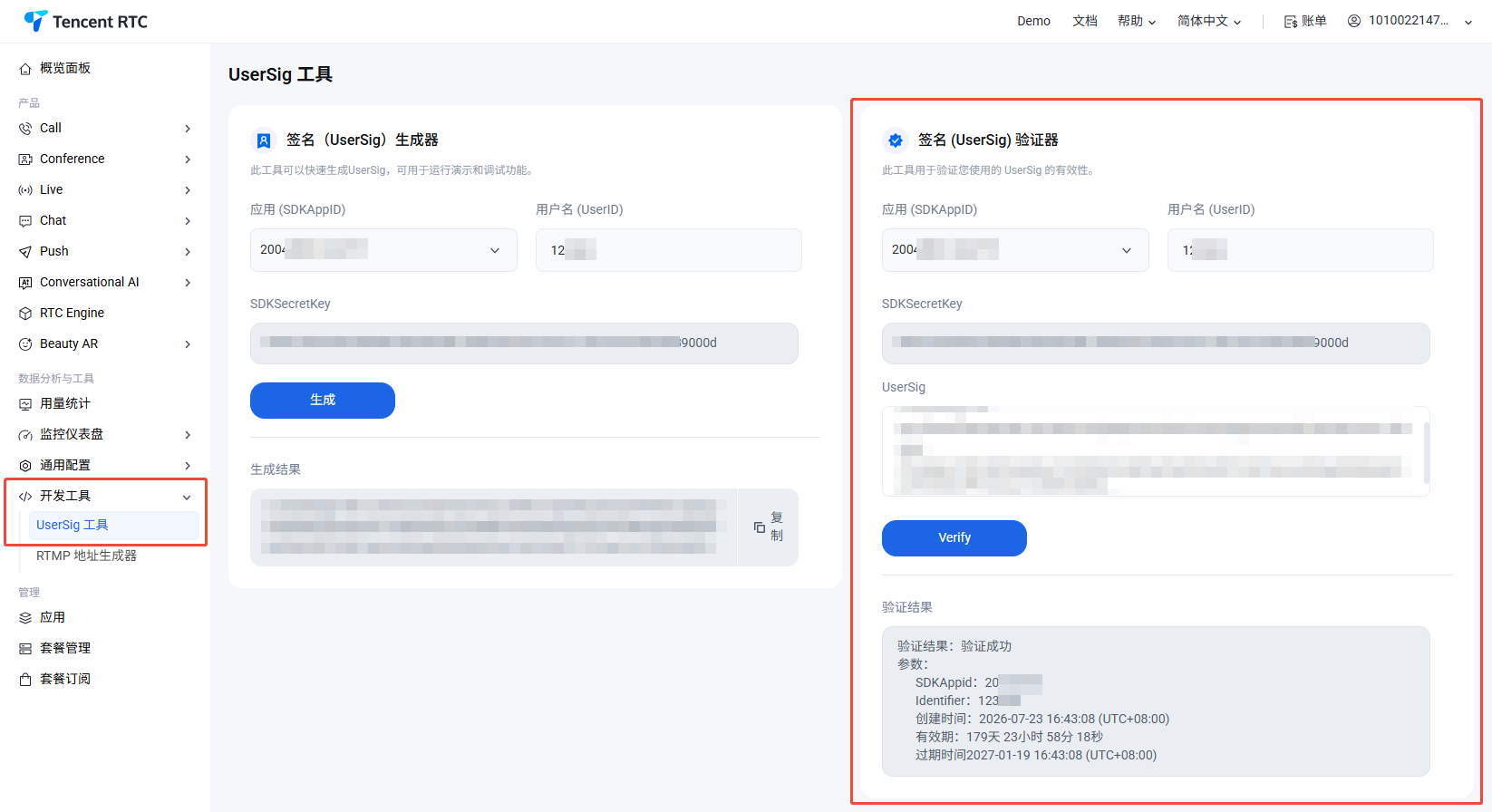Image resolution: width=1492 pixels, height=812 pixels.
Task: Open the generator SDKAppID dropdown
Action: point(383,250)
